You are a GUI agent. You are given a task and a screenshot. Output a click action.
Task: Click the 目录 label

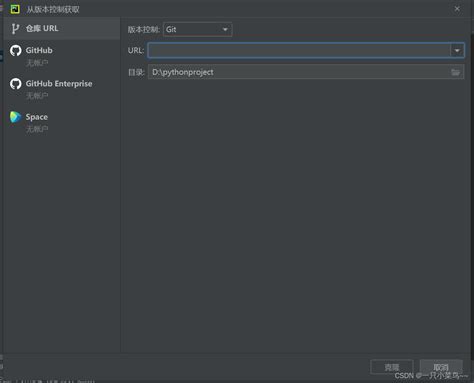136,72
